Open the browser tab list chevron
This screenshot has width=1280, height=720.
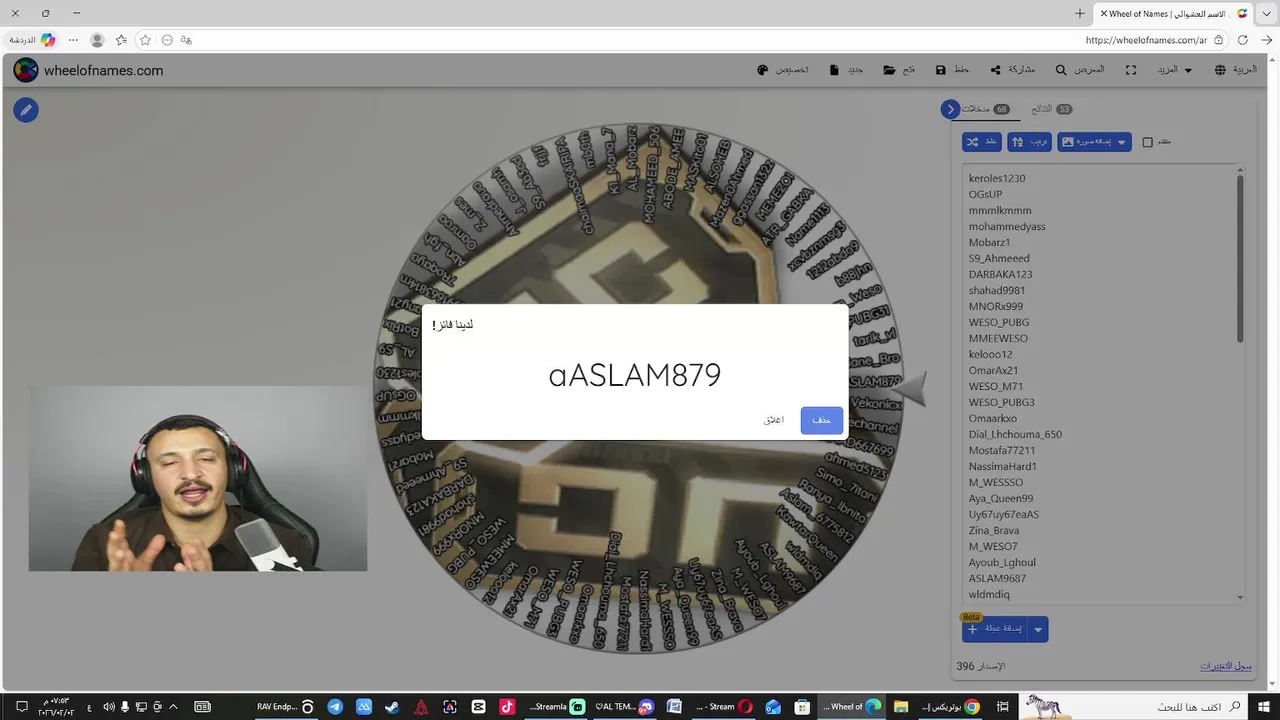(x=1267, y=13)
